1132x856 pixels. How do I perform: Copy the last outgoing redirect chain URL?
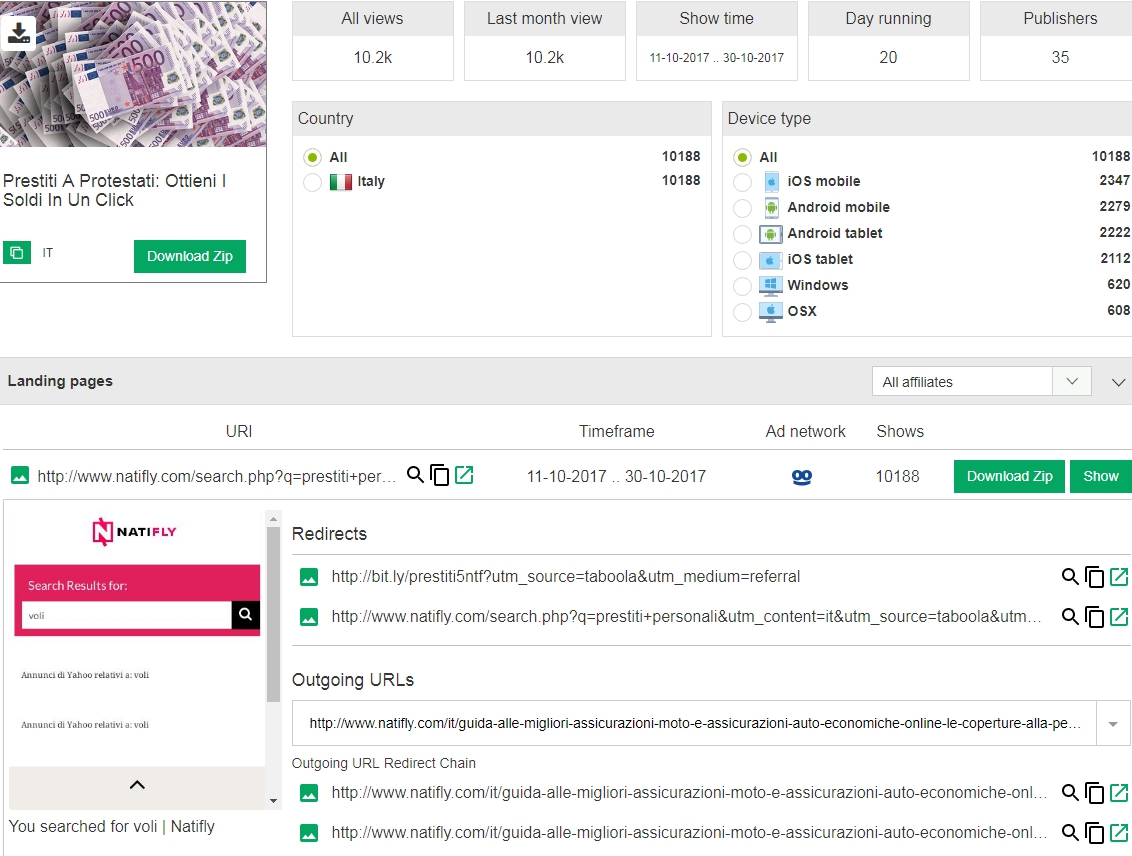pyautogui.click(x=1094, y=833)
